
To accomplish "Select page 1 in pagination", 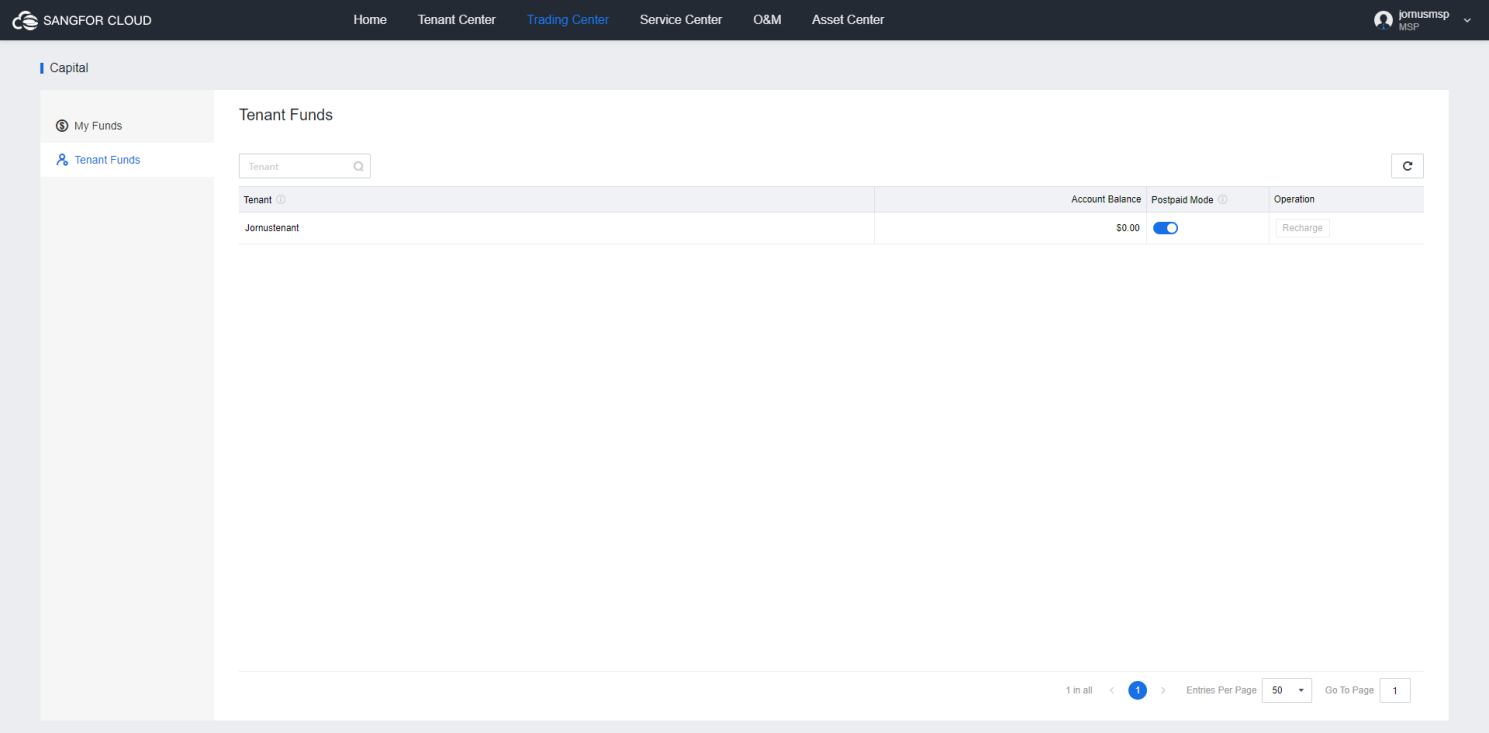I will coord(1137,691).
